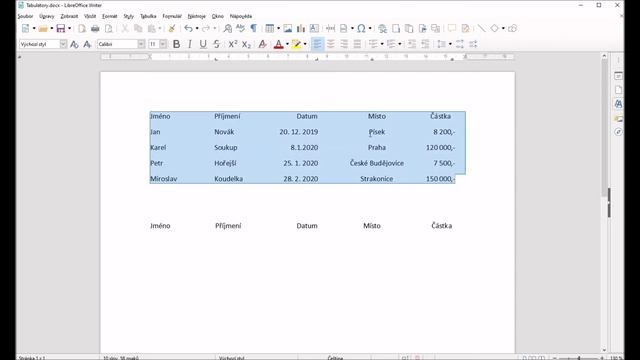Open the Zobrazit menu
The width and height of the screenshot is (640, 360).
click(69, 16)
